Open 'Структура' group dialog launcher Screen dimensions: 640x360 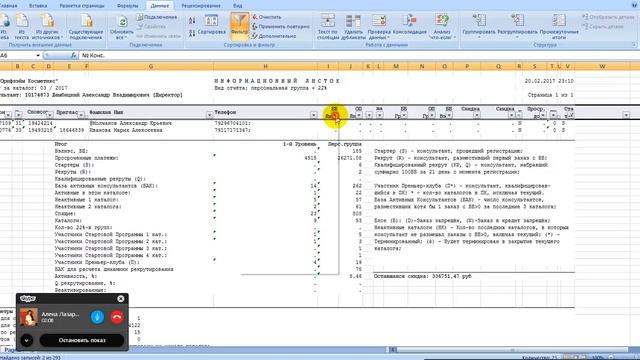[x=634, y=44]
